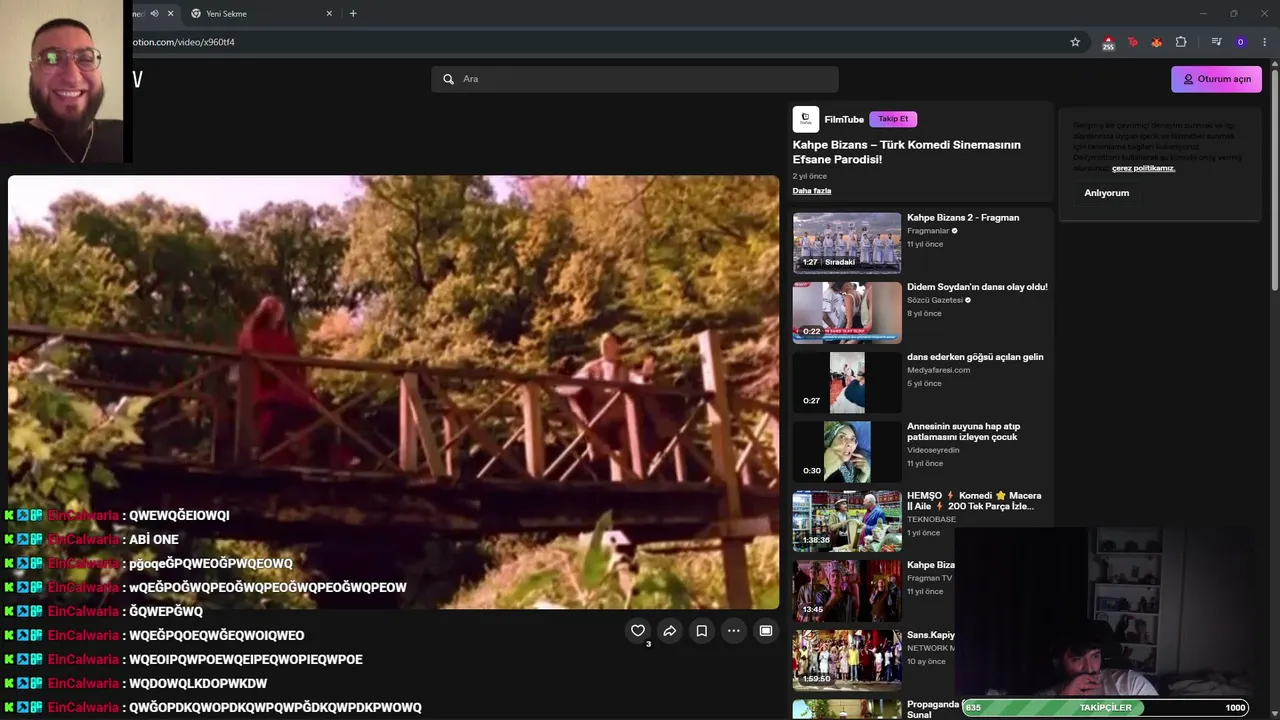Click the Oturum açın sign-in button

click(1216, 79)
